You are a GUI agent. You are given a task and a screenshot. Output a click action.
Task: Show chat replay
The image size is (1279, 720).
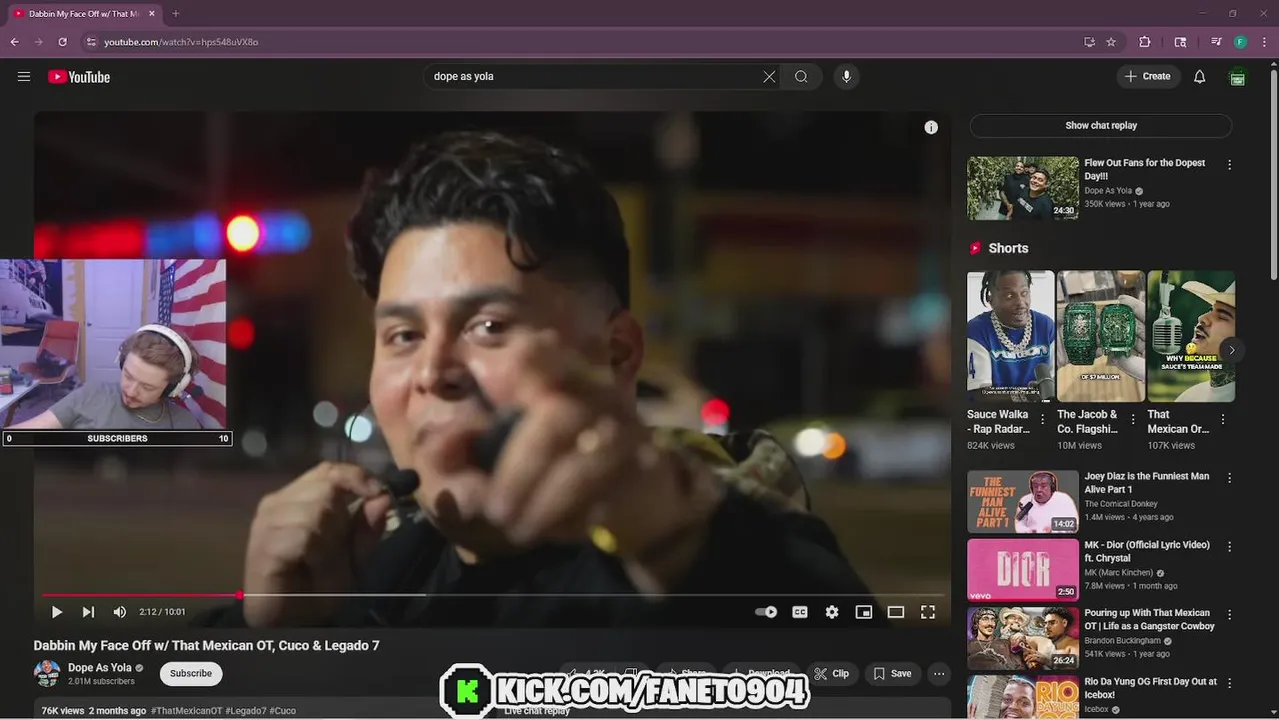(1101, 125)
